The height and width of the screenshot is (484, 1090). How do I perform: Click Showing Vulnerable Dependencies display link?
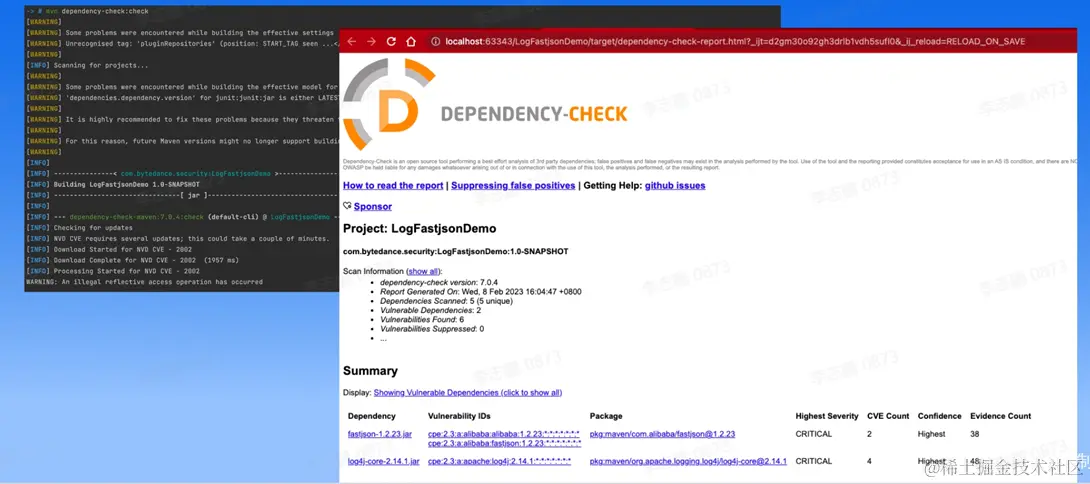[468, 393]
